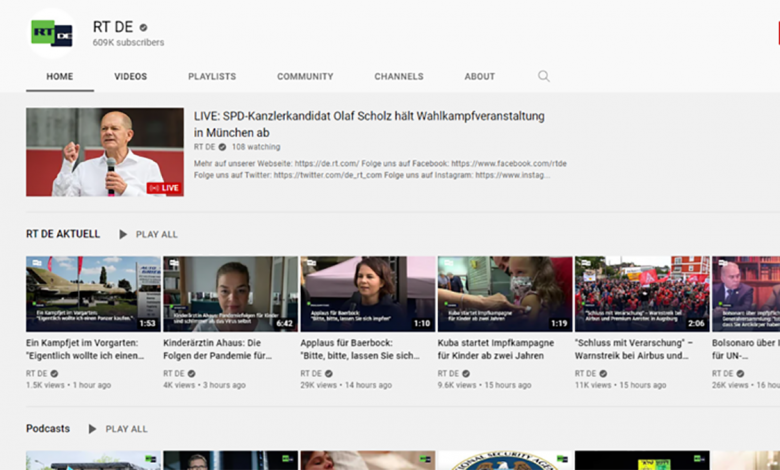
Task: Click the Airbus Warnstreik video thumbnail
Action: click(642, 294)
